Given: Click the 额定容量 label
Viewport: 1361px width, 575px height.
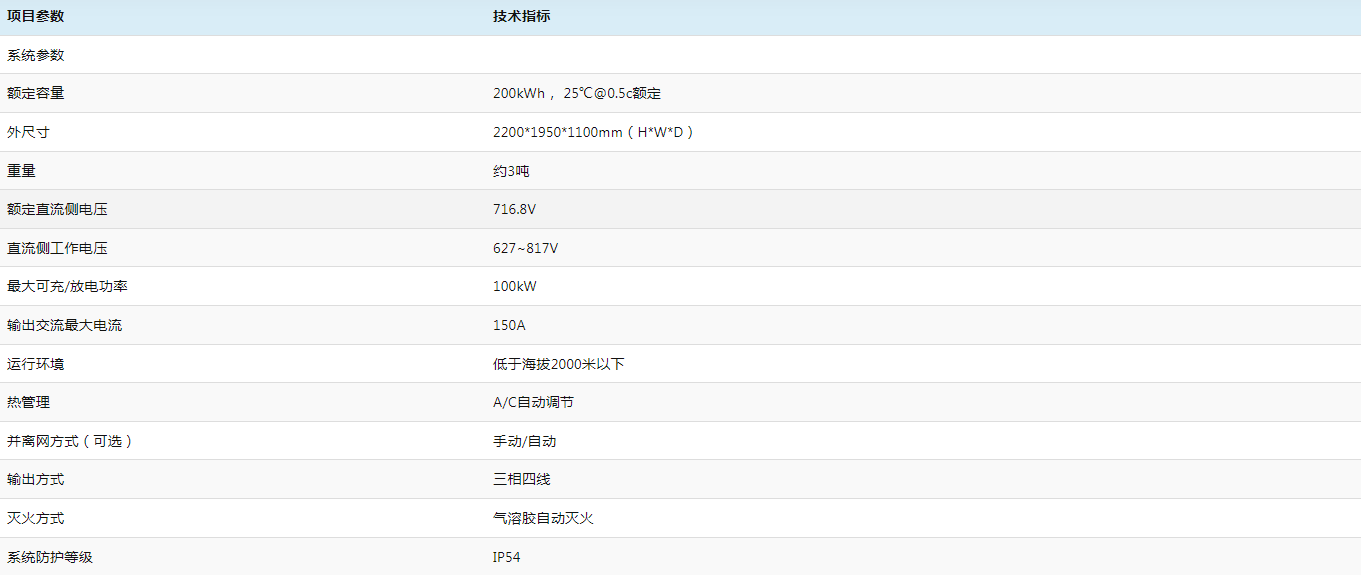Looking at the screenshot, I should coord(35,93).
